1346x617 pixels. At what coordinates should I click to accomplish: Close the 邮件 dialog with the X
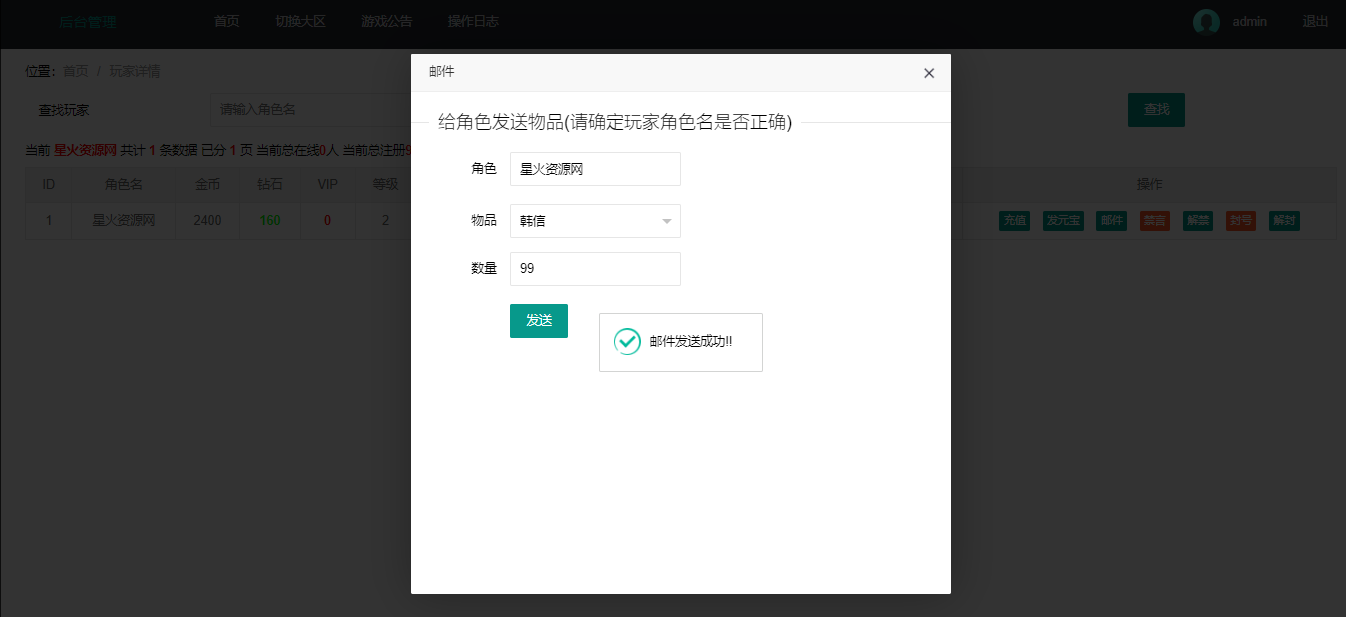(x=929, y=73)
